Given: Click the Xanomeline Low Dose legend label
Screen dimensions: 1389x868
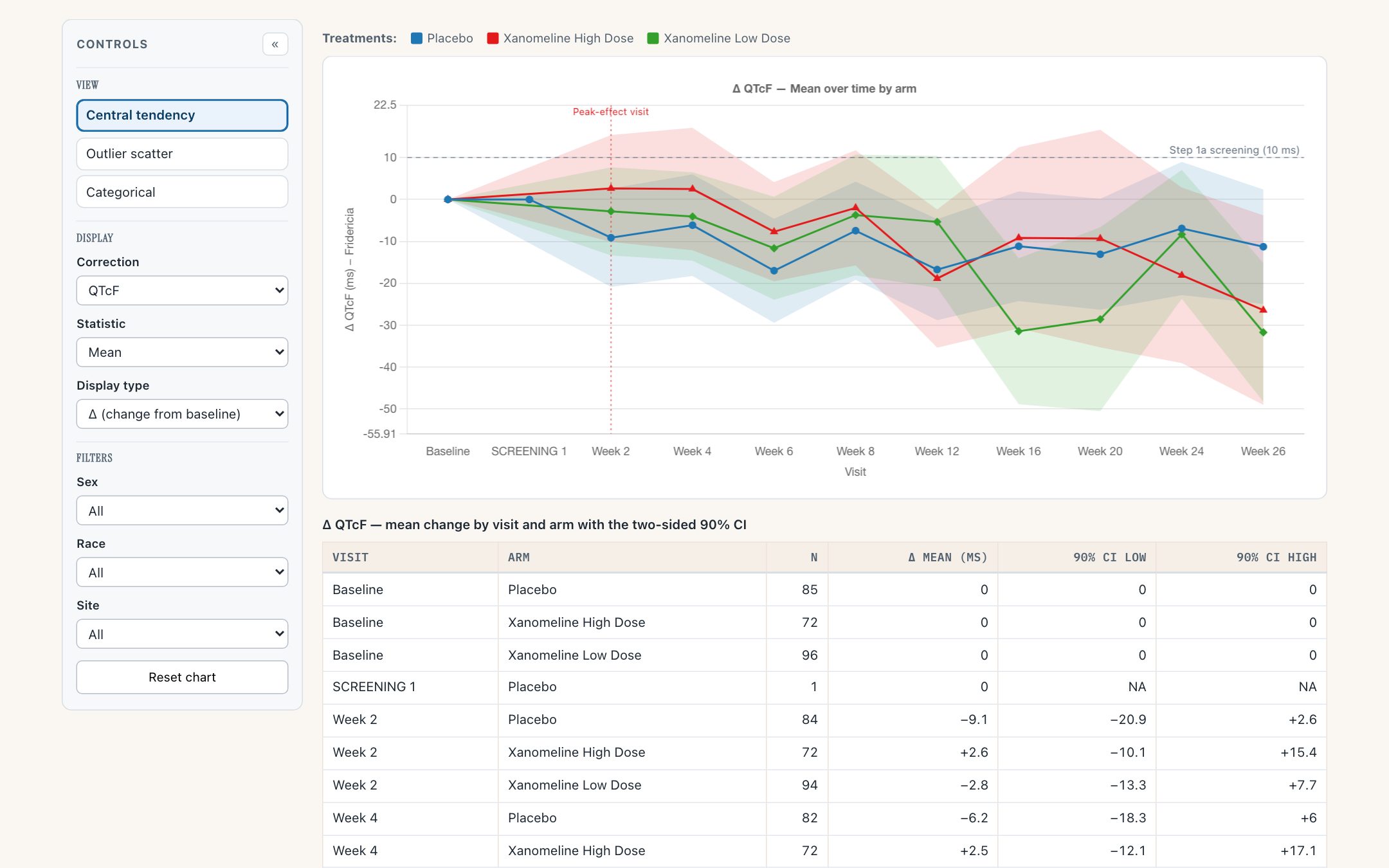Looking at the screenshot, I should [727, 39].
